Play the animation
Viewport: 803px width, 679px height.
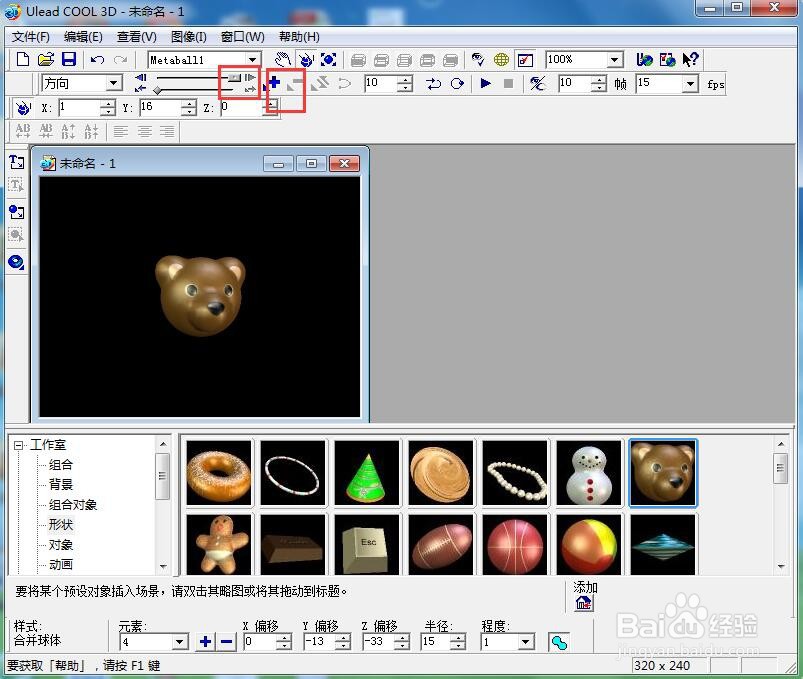tap(485, 83)
